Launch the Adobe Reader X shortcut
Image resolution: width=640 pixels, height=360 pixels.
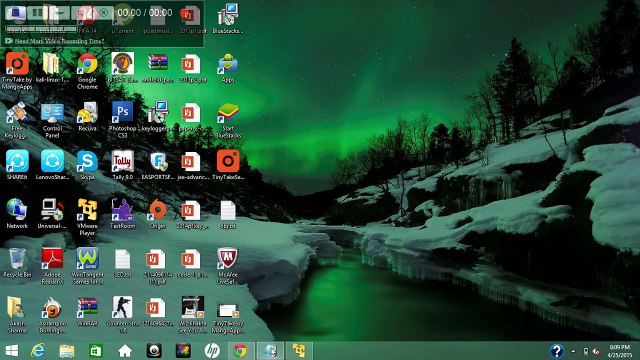(52, 266)
